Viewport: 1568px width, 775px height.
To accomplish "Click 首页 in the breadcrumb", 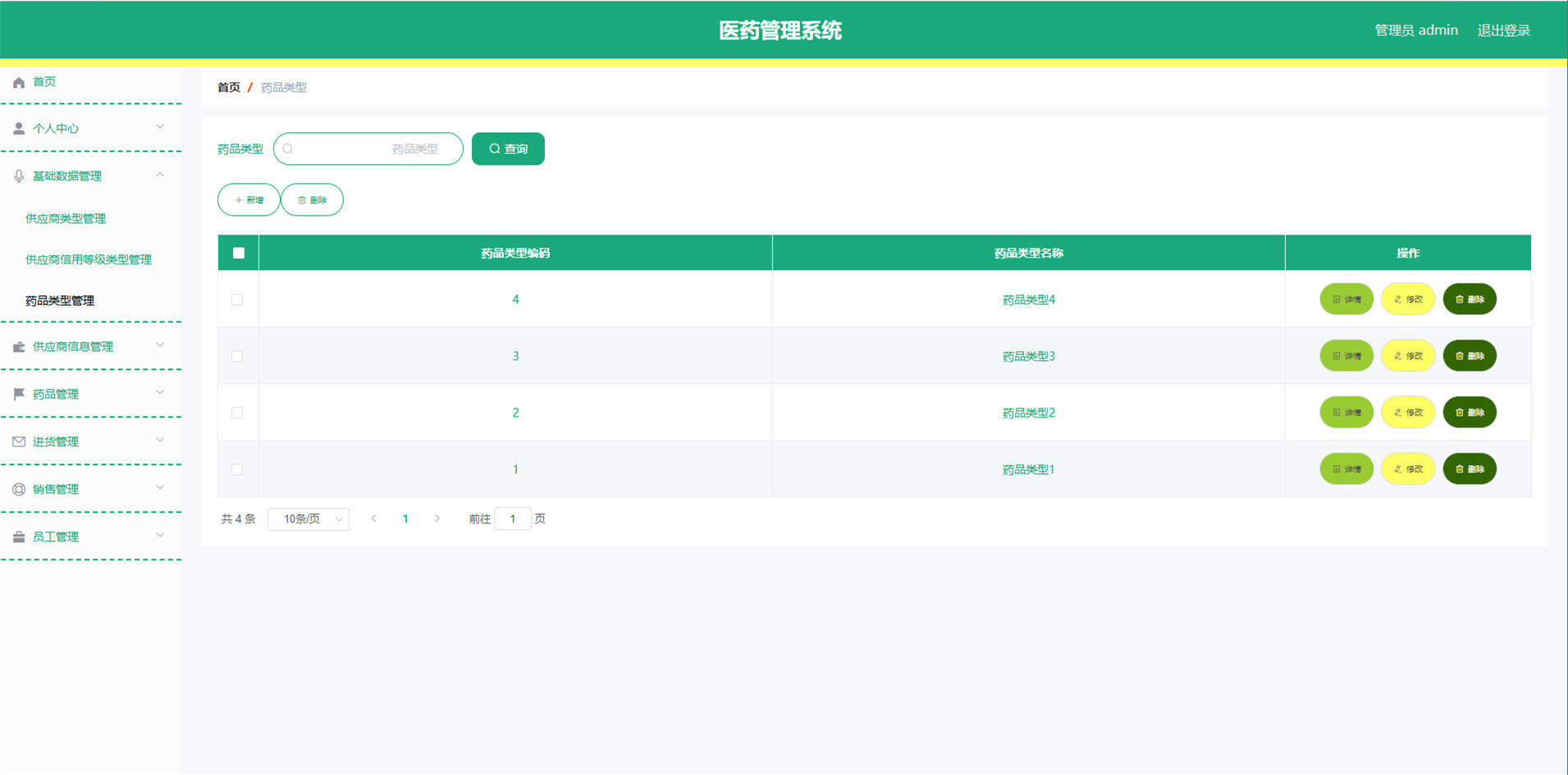I will [x=229, y=88].
